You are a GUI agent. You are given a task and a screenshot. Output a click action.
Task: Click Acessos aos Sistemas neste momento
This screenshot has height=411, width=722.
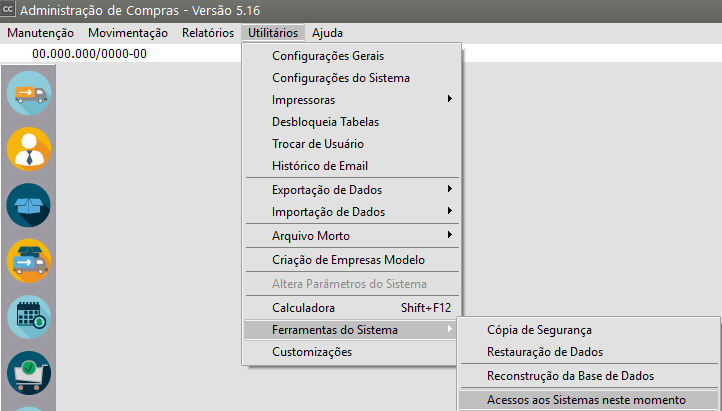tap(586, 400)
